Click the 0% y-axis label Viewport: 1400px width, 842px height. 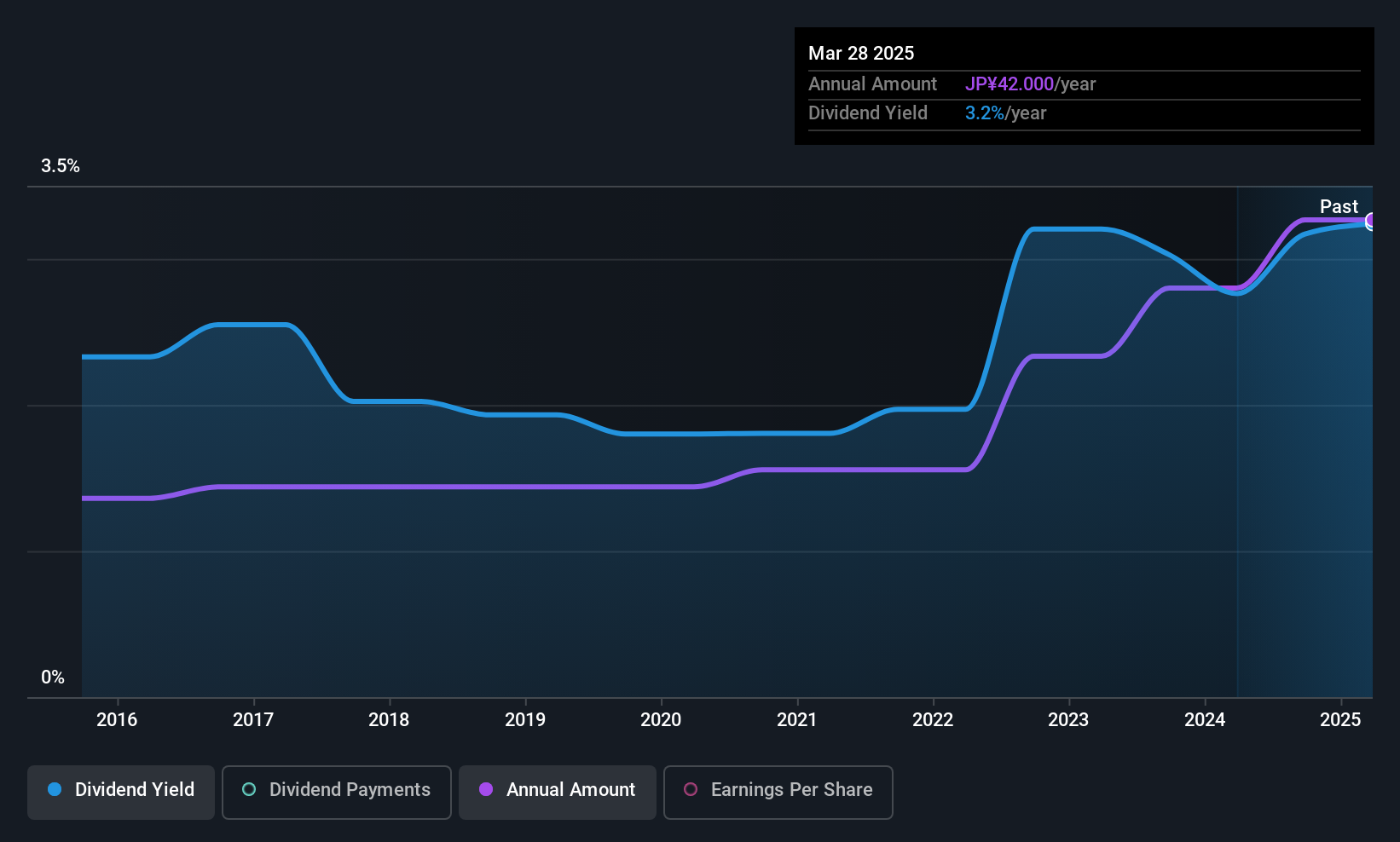[53, 678]
